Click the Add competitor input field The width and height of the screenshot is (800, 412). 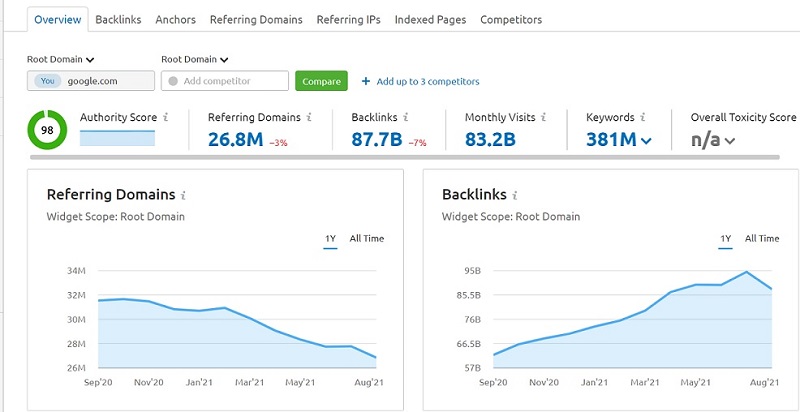click(225, 81)
